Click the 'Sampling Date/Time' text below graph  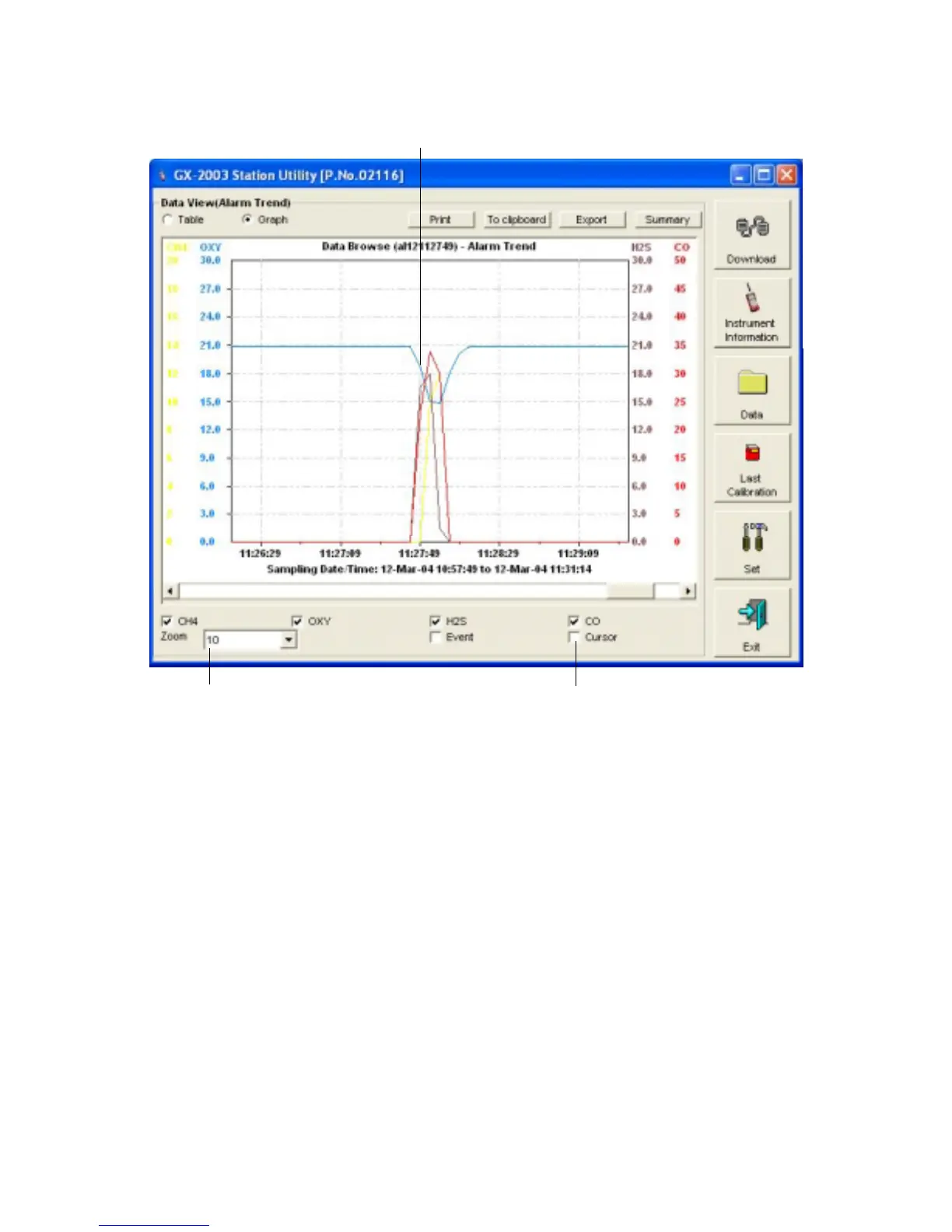429,569
